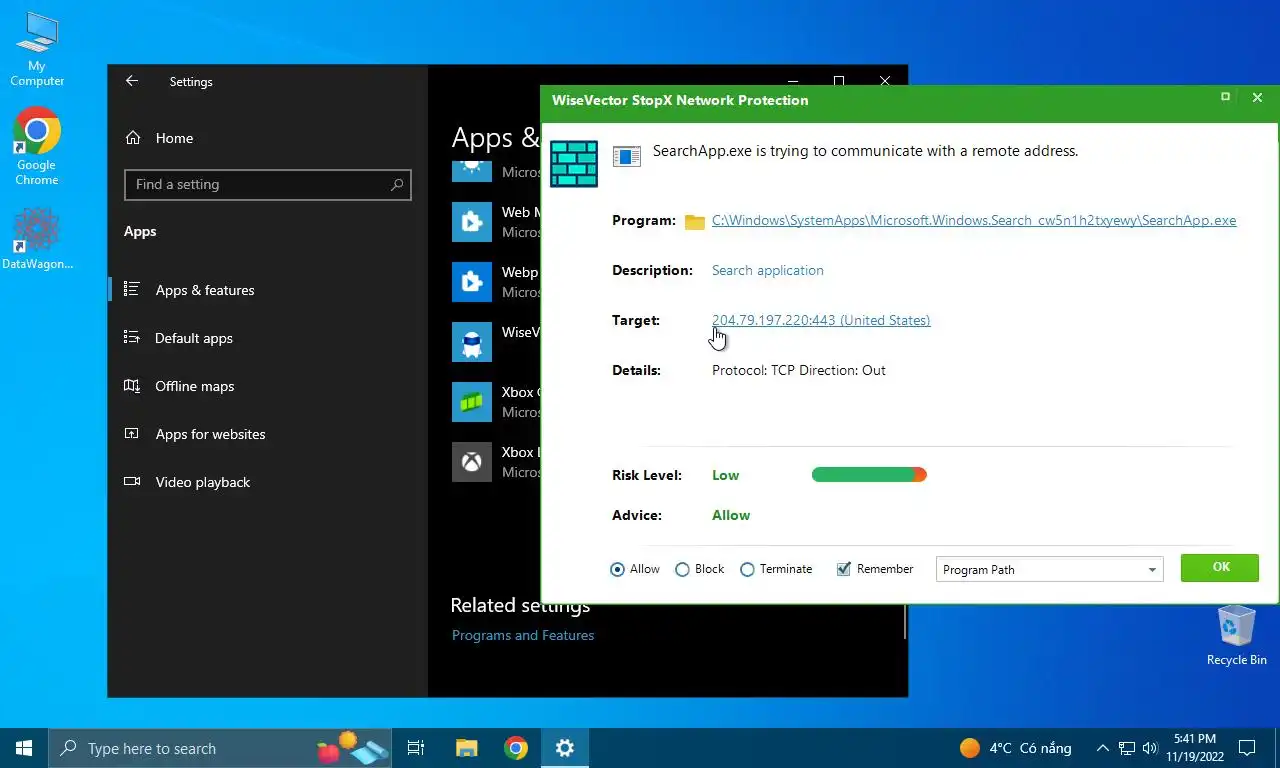The height and width of the screenshot is (768, 1280).
Task: Select Default apps in Settings sidebar
Action: tap(193, 338)
